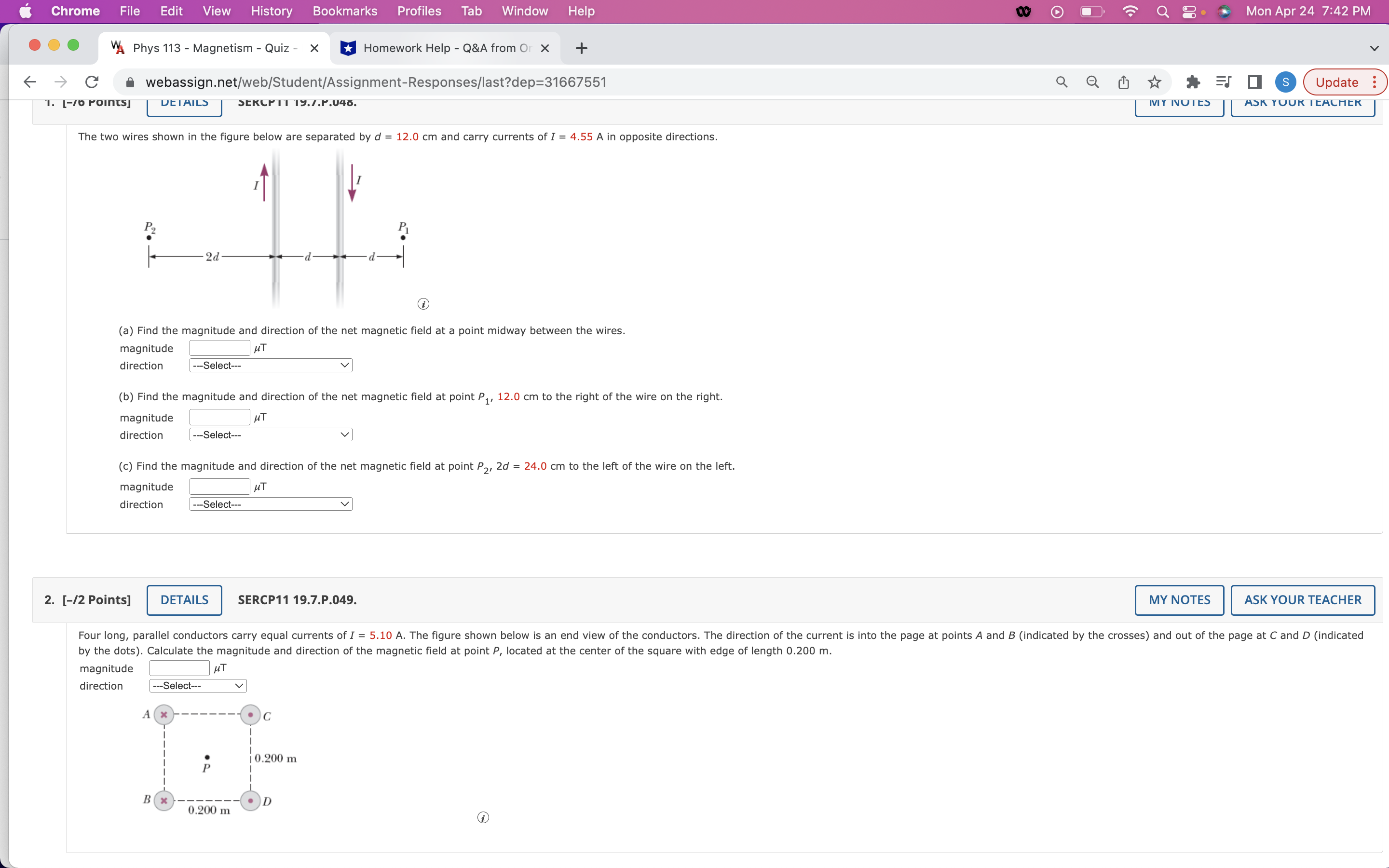The height and width of the screenshot is (868, 1389).
Task: Open the direction dropdown for part (a)
Action: click(x=270, y=365)
